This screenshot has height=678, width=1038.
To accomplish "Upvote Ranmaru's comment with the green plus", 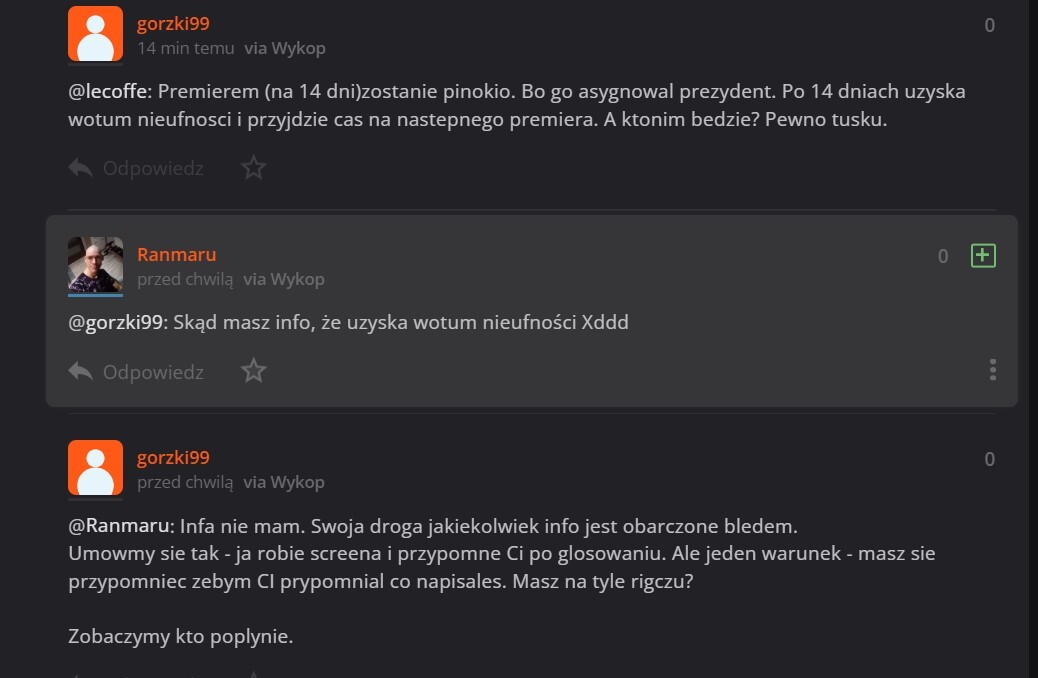I will pos(983,256).
